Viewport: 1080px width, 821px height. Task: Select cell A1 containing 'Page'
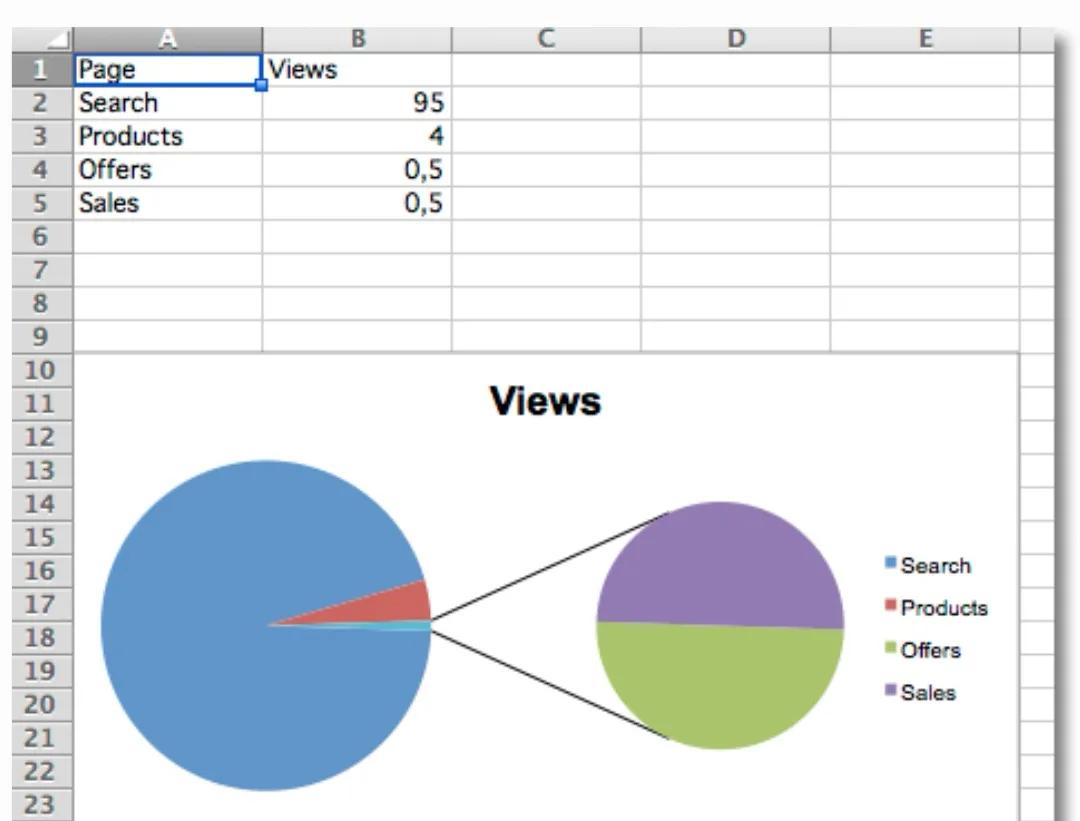pyautogui.click(x=167, y=70)
